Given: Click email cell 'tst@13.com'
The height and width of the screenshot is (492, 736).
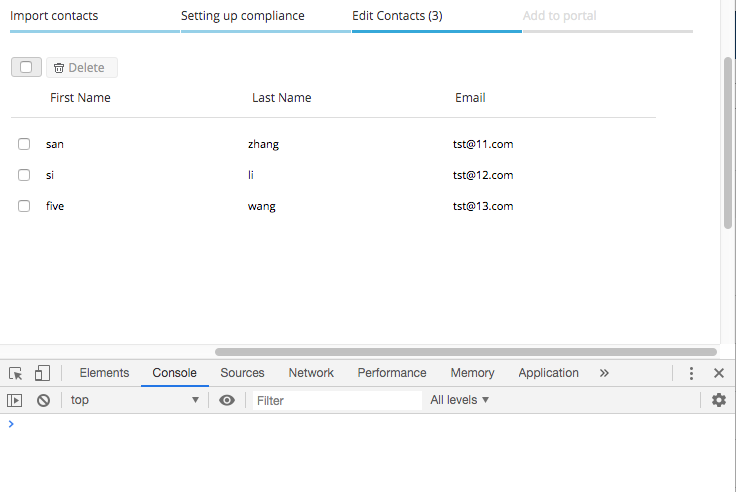Looking at the screenshot, I should coord(483,206).
